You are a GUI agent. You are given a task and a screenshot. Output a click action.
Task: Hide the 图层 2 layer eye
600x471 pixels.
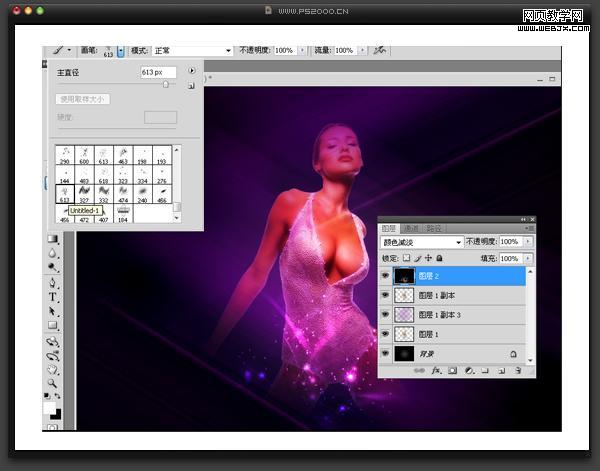click(x=385, y=275)
